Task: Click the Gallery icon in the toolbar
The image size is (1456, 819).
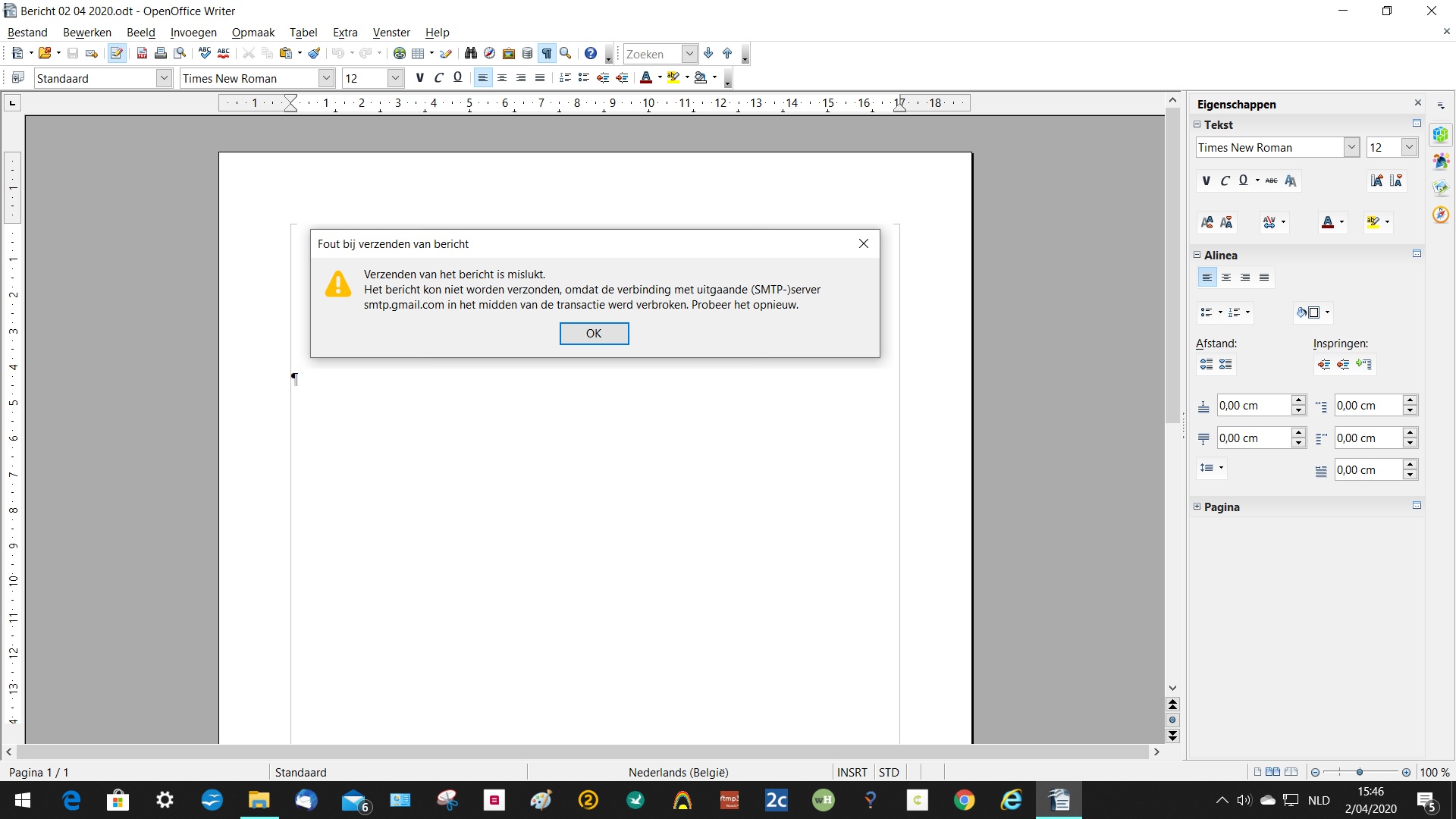Action: point(509,54)
